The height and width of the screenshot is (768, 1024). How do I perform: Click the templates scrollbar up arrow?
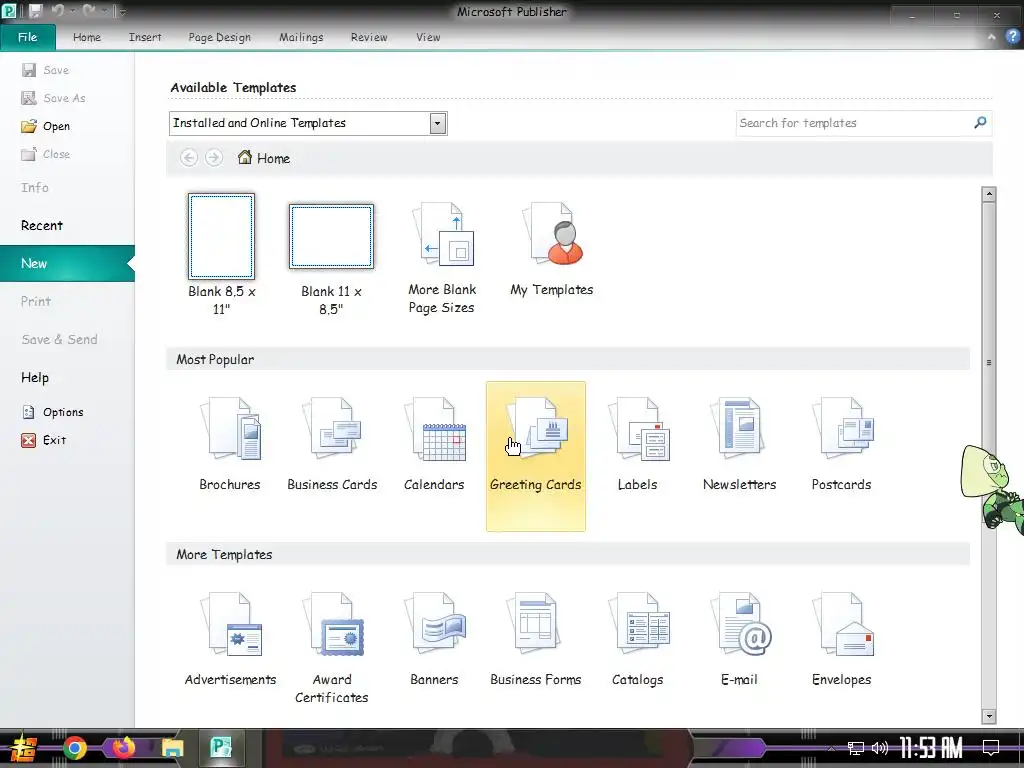(x=989, y=194)
